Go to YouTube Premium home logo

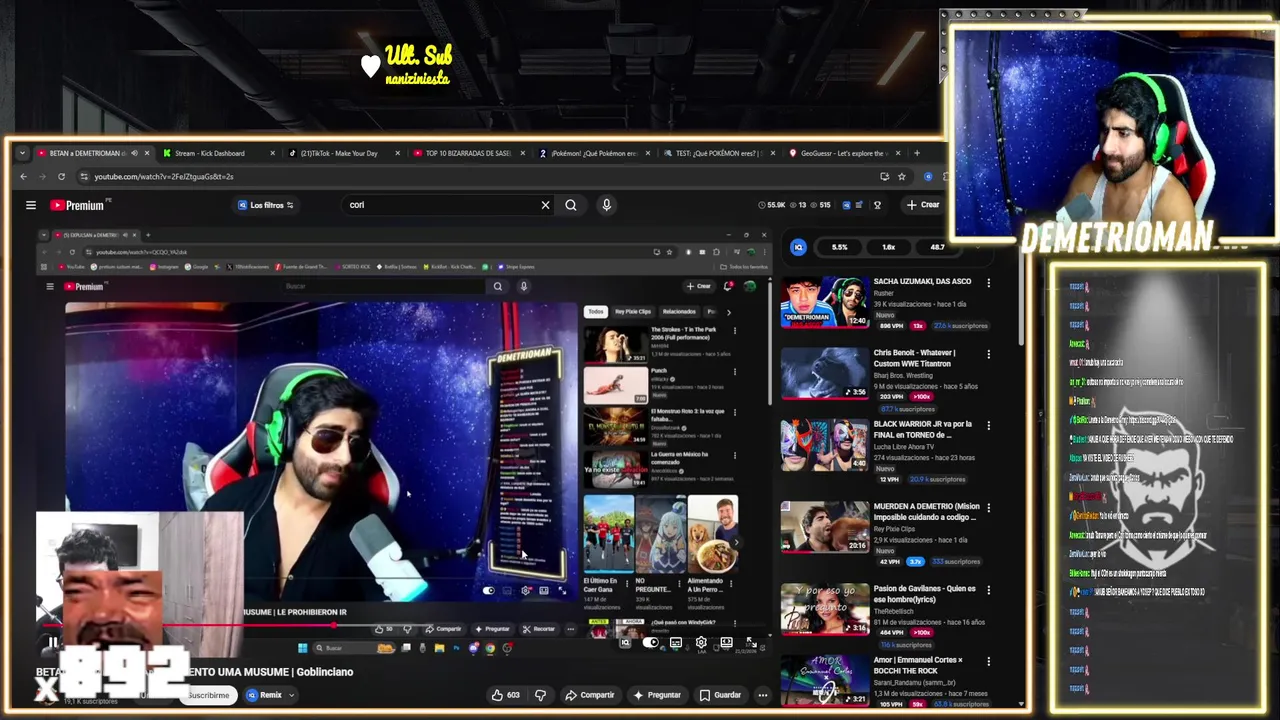click(78, 205)
